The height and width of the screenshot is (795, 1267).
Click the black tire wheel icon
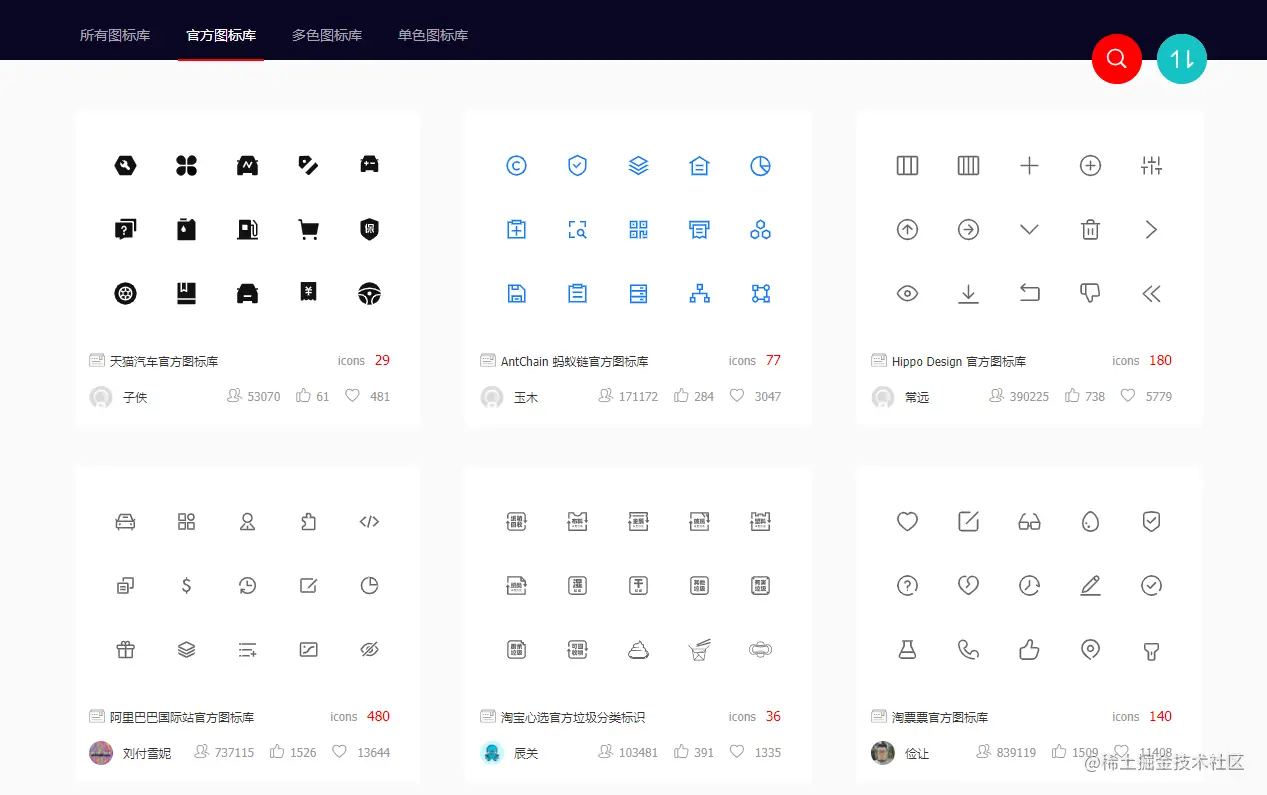tap(125, 294)
